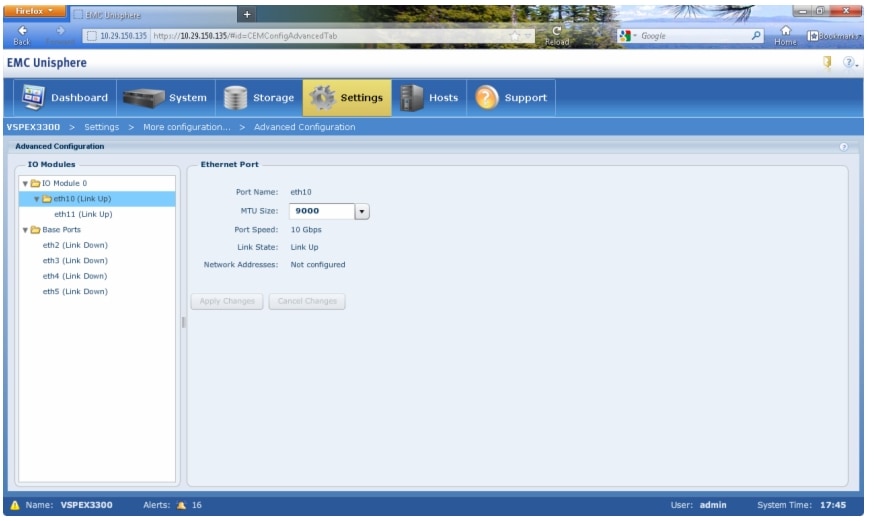Viewport: 874px width, 521px height.
Task: Collapse the Base Ports tree node
Action: click(x=25, y=231)
